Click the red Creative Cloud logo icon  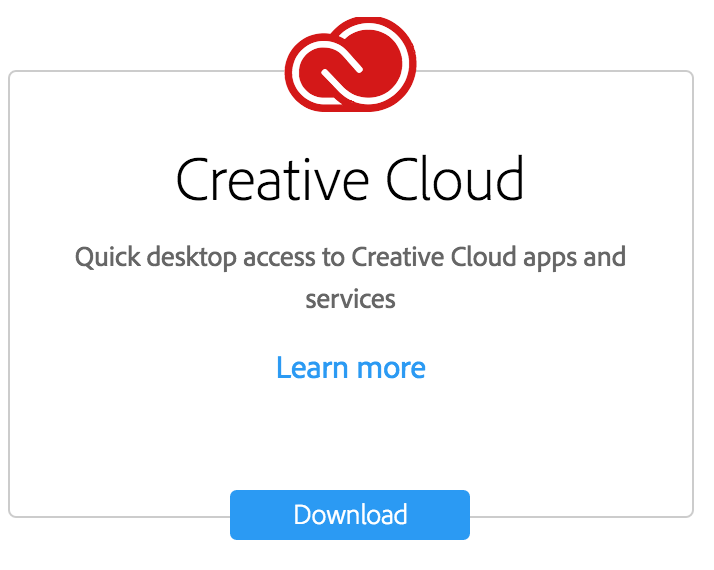350,64
